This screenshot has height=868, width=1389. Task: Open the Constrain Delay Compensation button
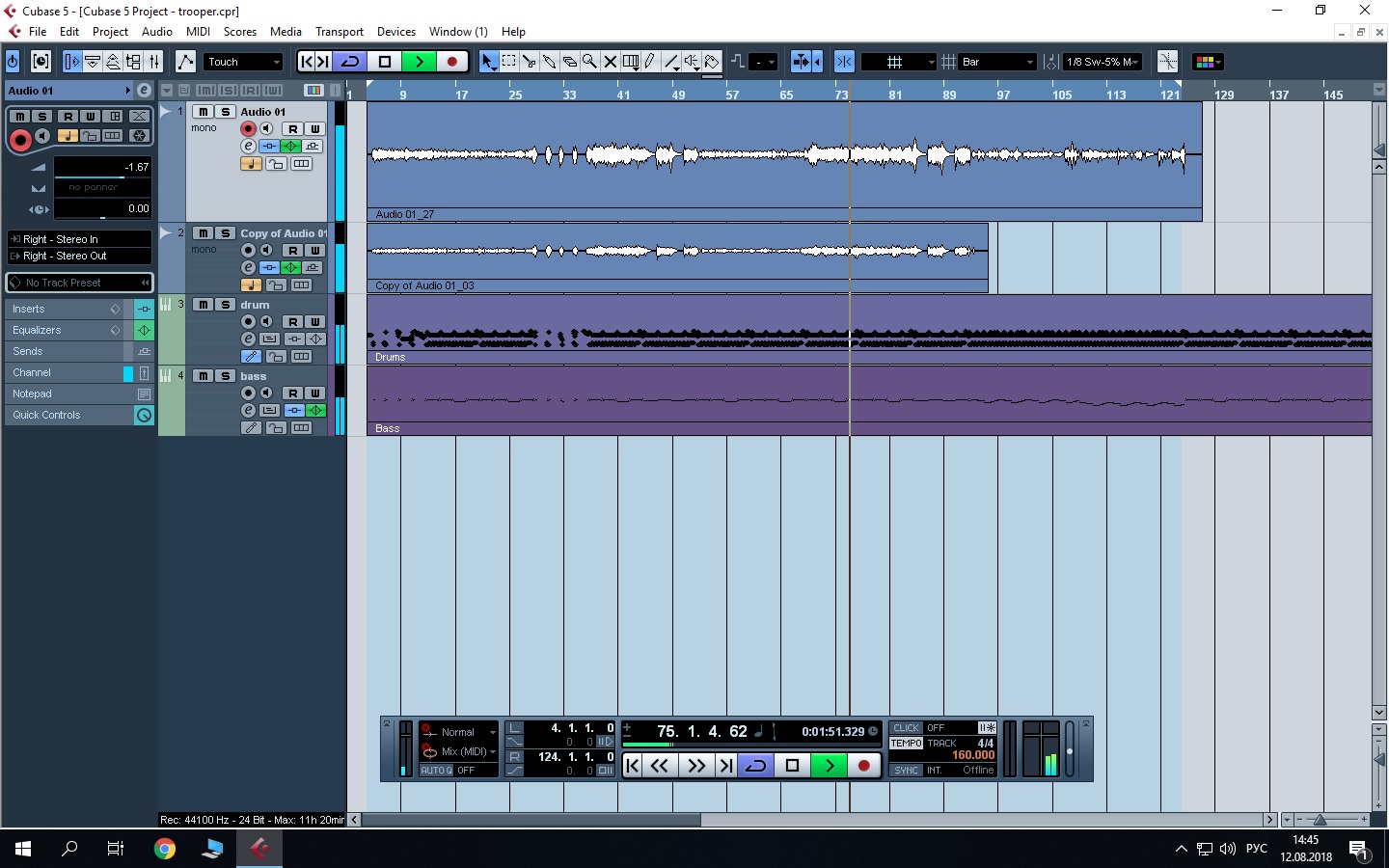click(41, 62)
